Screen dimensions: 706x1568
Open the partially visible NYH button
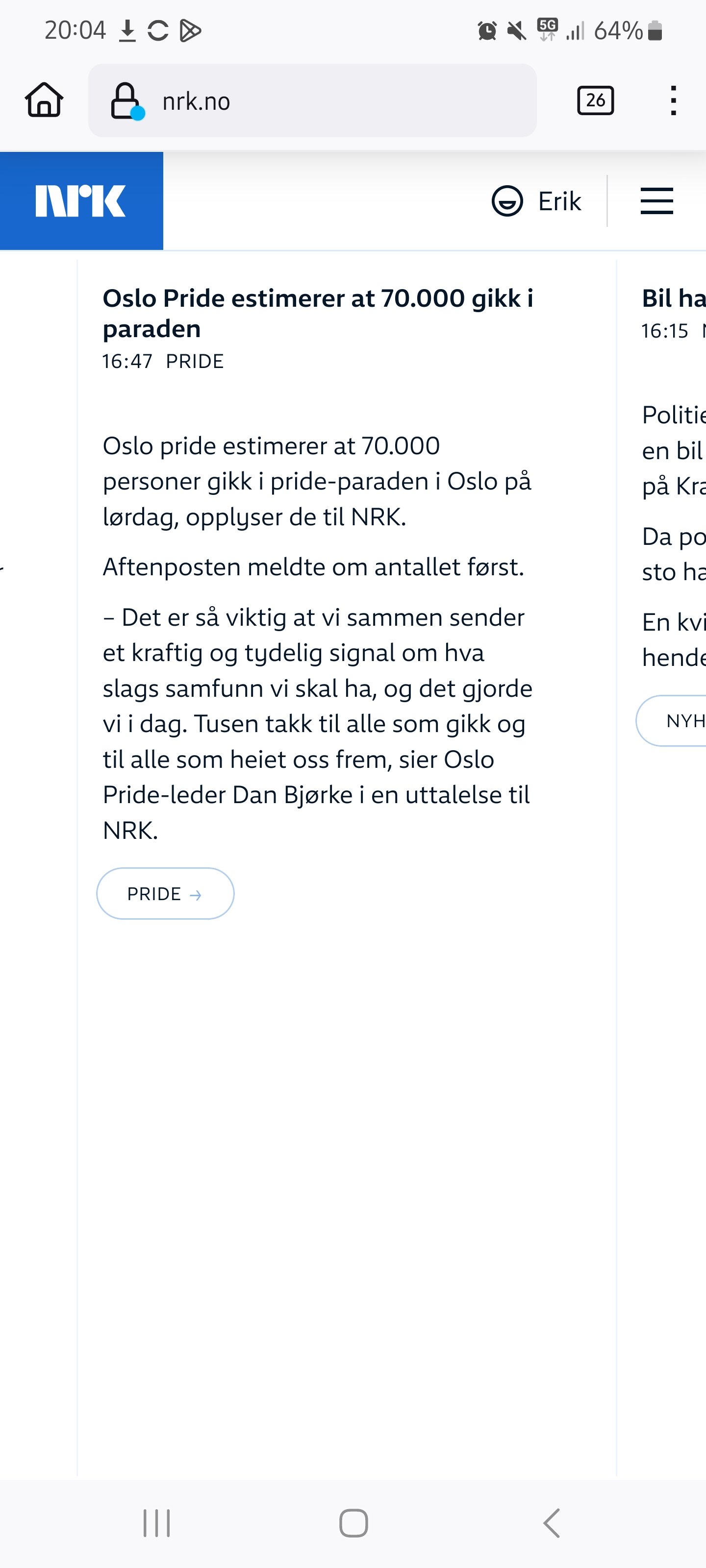(x=676, y=721)
